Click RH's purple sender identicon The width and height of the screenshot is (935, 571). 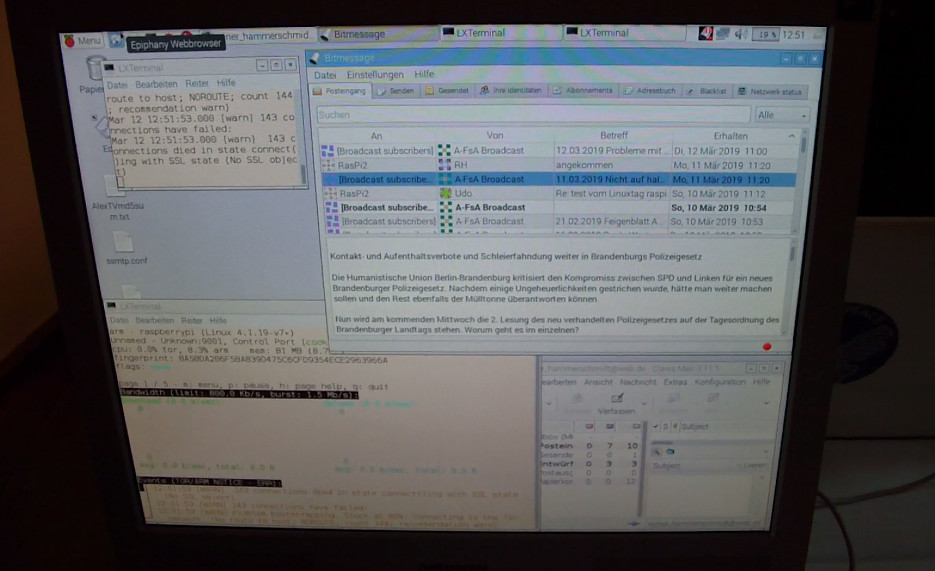[x=444, y=165]
